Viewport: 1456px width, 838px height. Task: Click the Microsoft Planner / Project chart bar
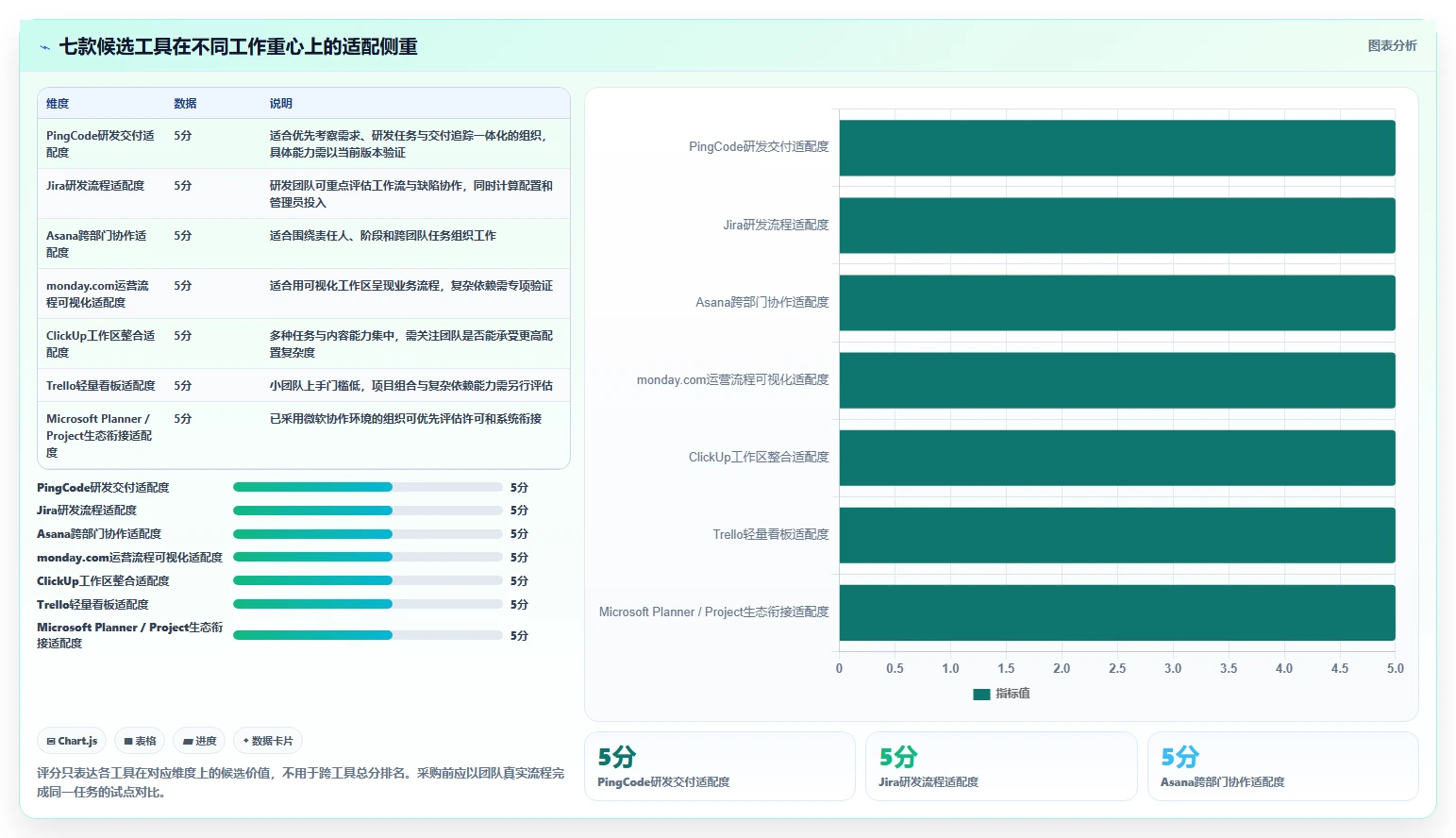1117,612
